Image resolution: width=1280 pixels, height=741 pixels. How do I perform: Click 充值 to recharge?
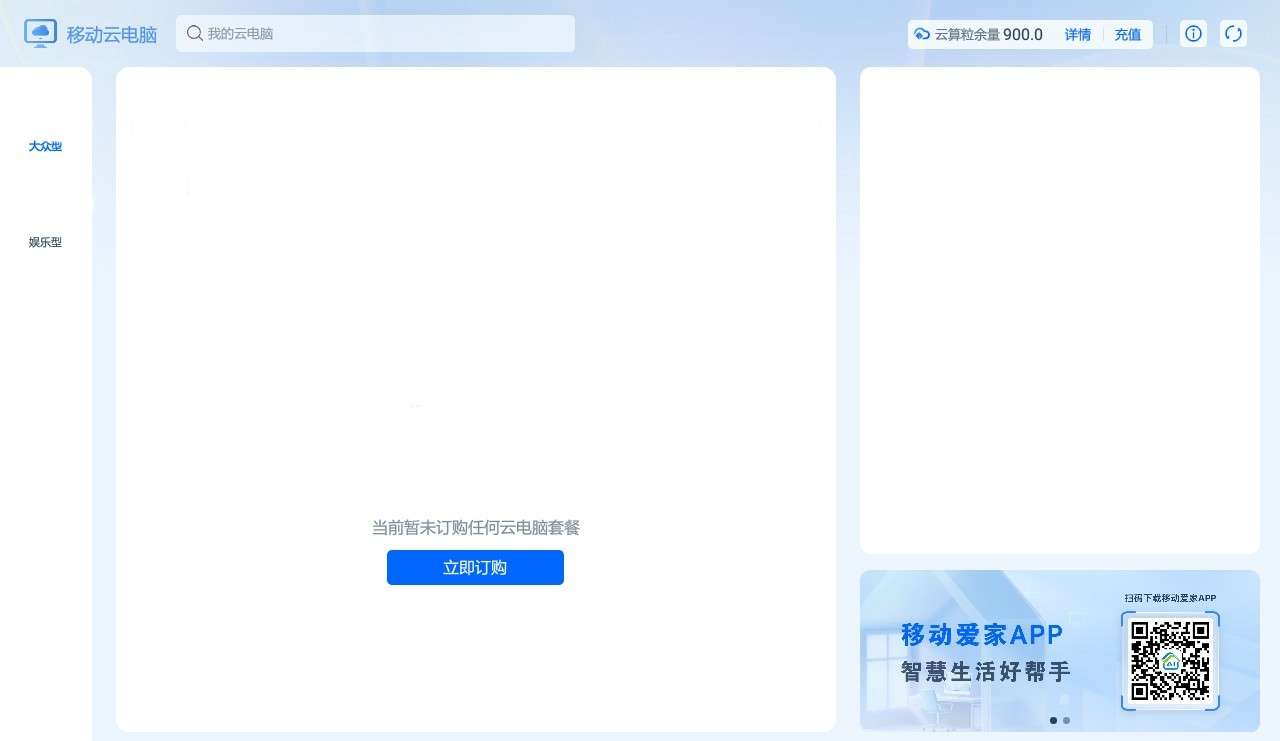click(1128, 34)
